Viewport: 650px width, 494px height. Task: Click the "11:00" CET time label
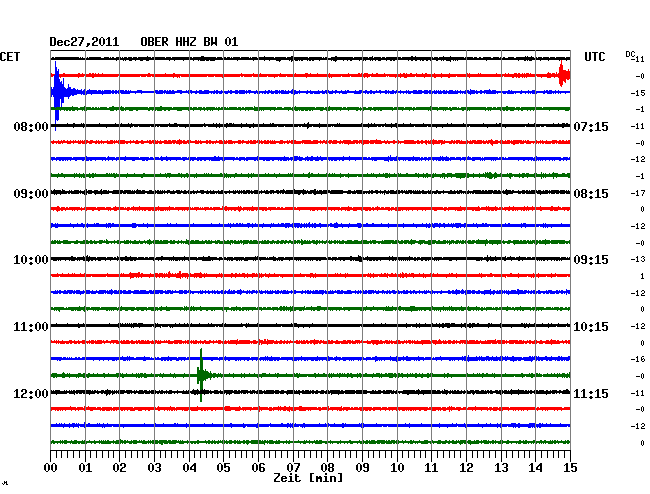(31, 327)
